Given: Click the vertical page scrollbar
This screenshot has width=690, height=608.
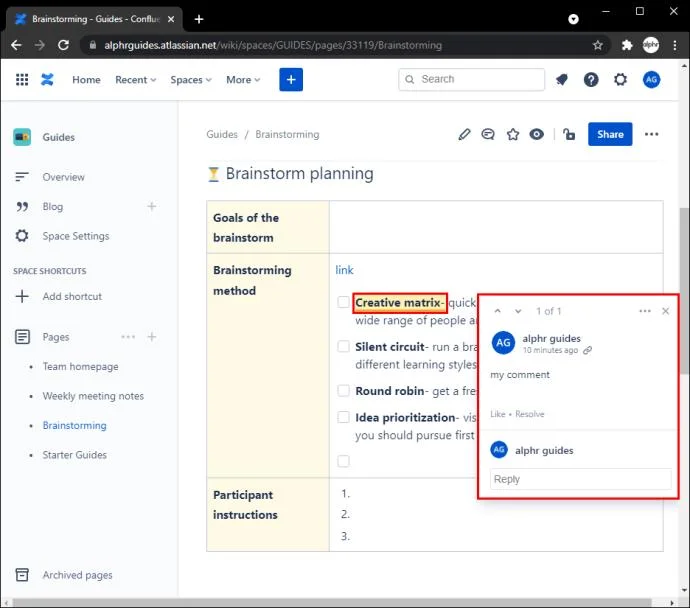Looking at the screenshot, I should (x=684, y=290).
